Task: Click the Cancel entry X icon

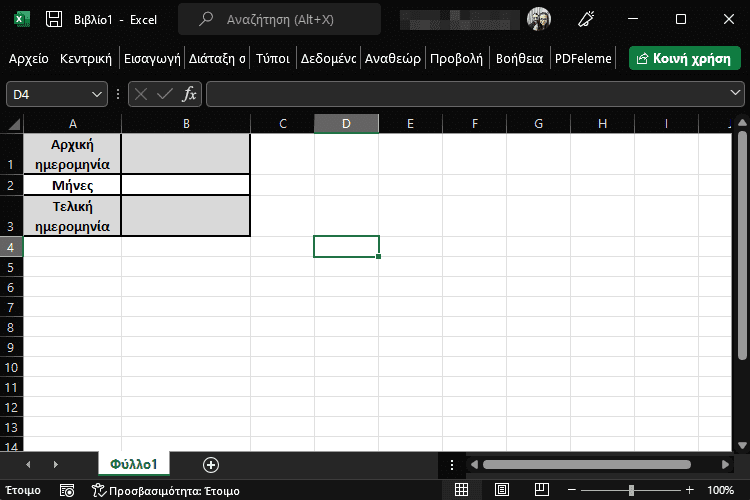Action: click(141, 94)
